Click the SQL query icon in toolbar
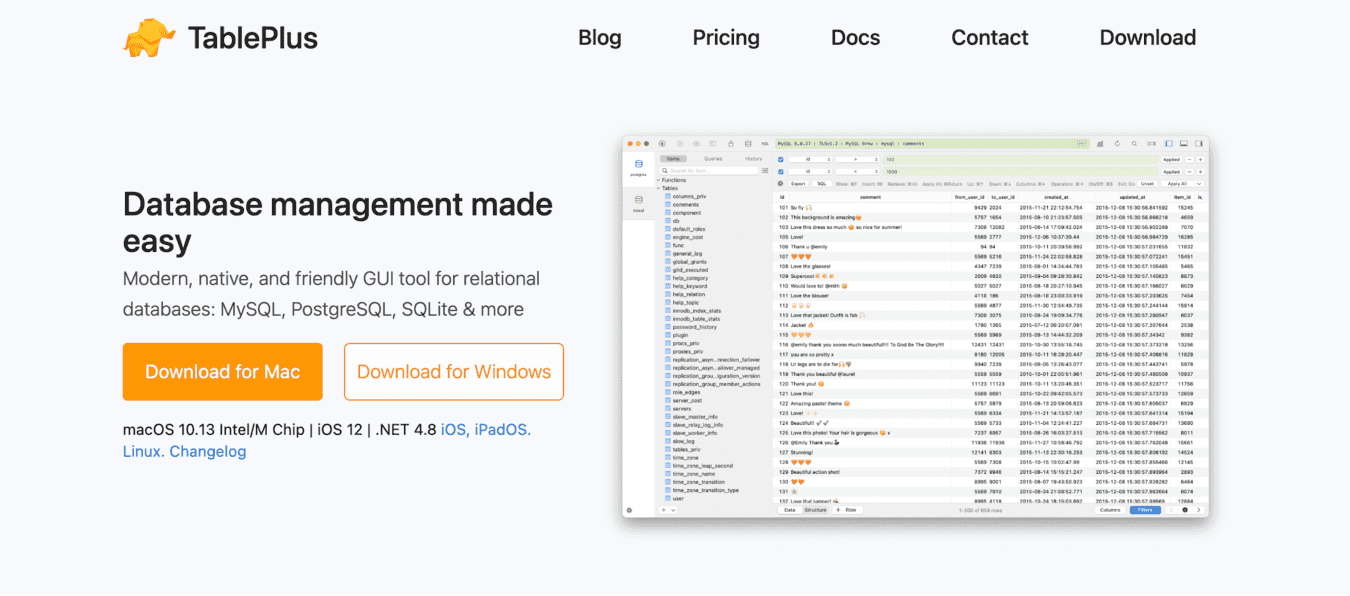The height and width of the screenshot is (596, 1350). coord(764,144)
